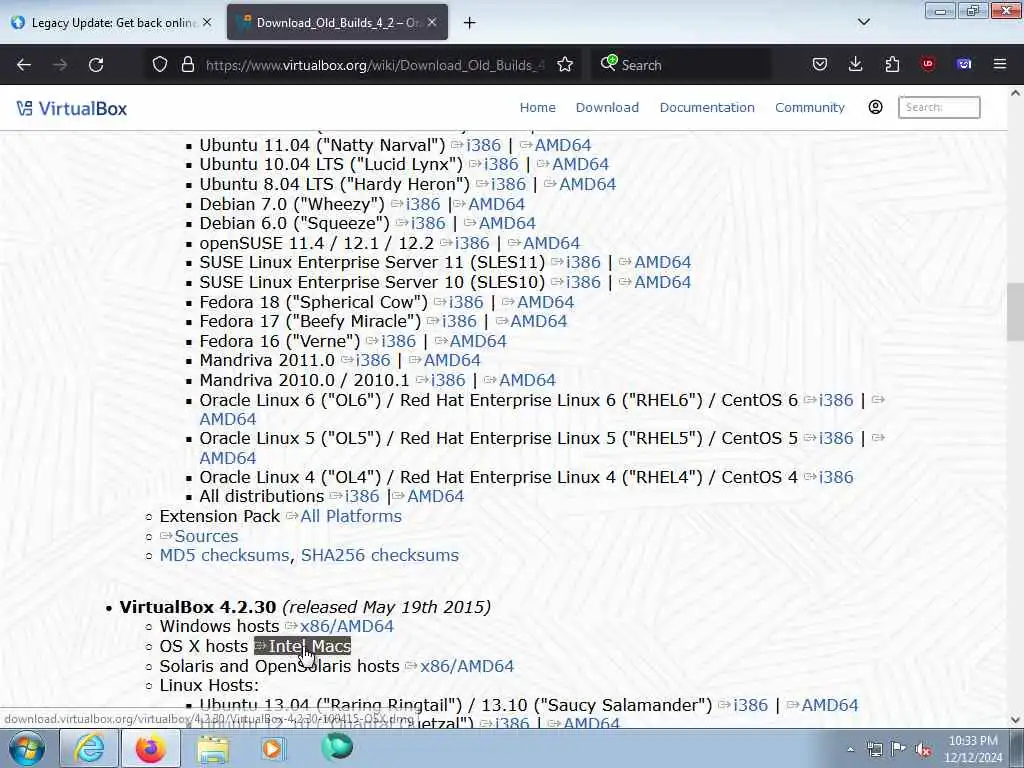Expand the list all tabs chevron
Viewport: 1024px width, 768px height.
point(864,22)
